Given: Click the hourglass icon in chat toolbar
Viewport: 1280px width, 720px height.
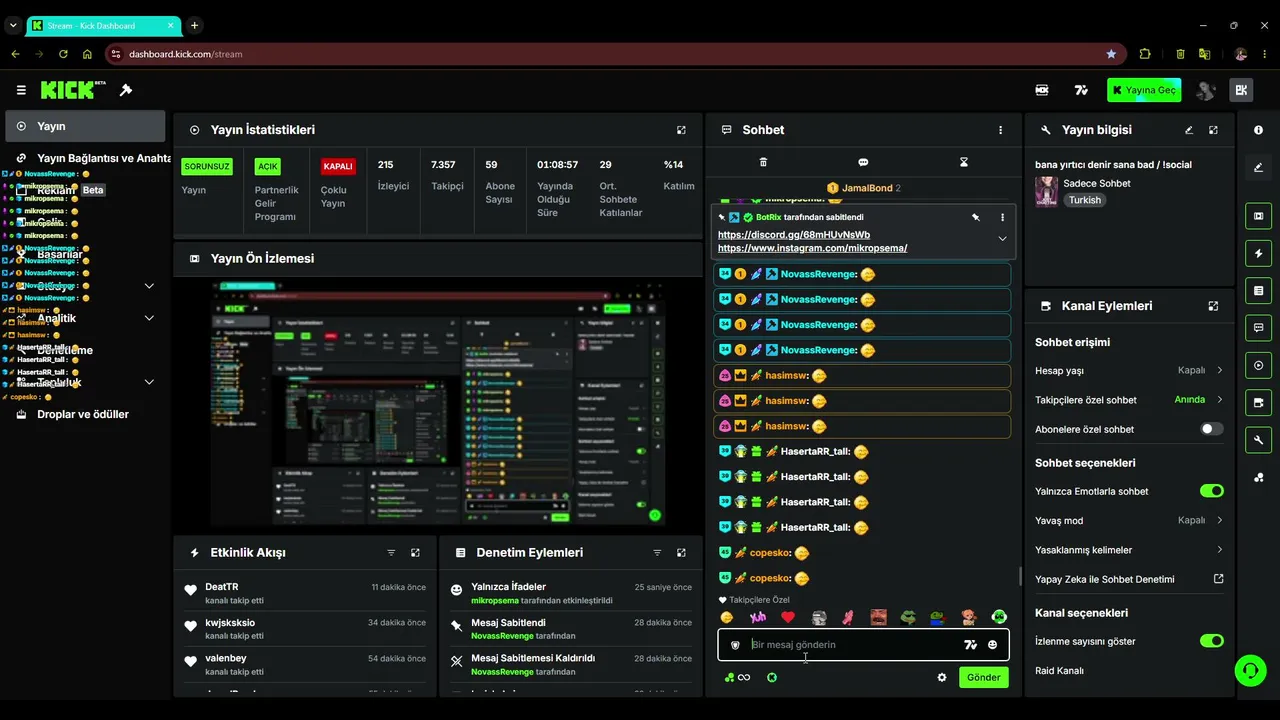Looking at the screenshot, I should [x=964, y=162].
